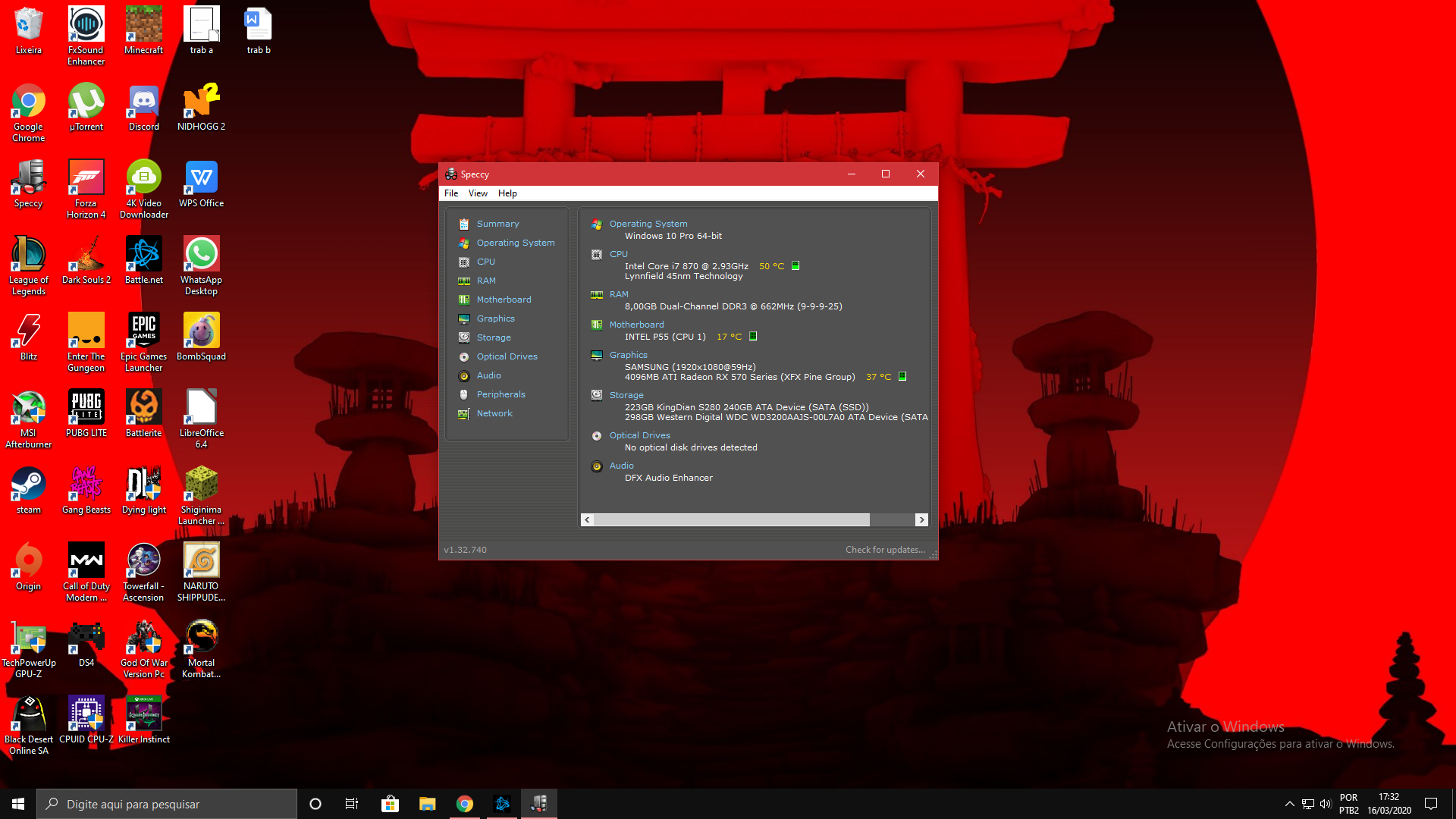
Task: Select steam desktop icon
Action: (28, 490)
